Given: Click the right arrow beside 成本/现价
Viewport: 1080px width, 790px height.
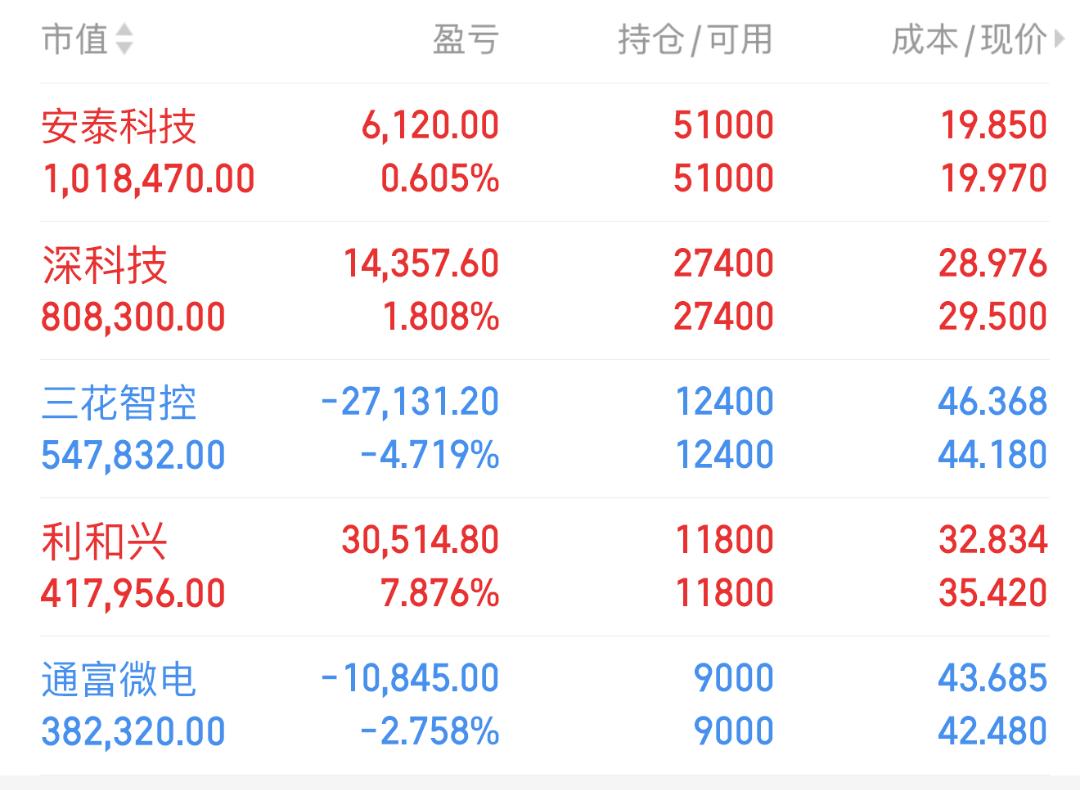Looking at the screenshot, I should click(1059, 39).
